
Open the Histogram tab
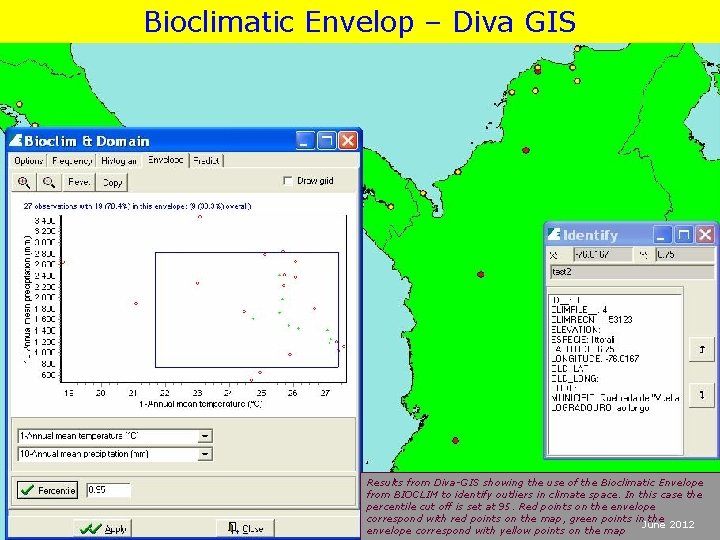click(118, 161)
